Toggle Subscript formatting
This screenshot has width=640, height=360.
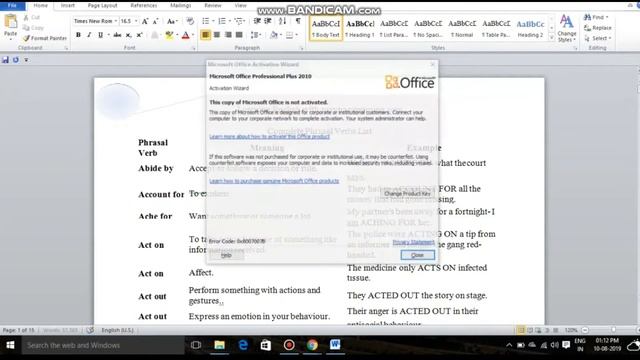(x=128, y=35)
